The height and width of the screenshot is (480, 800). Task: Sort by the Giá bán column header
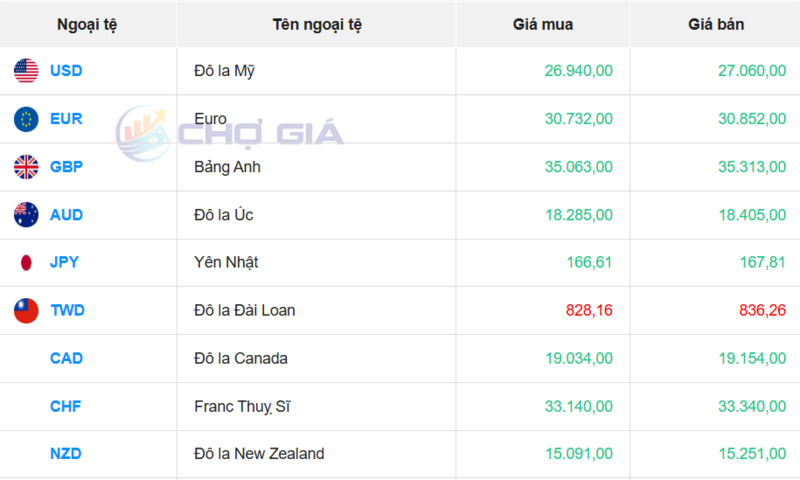point(716,24)
